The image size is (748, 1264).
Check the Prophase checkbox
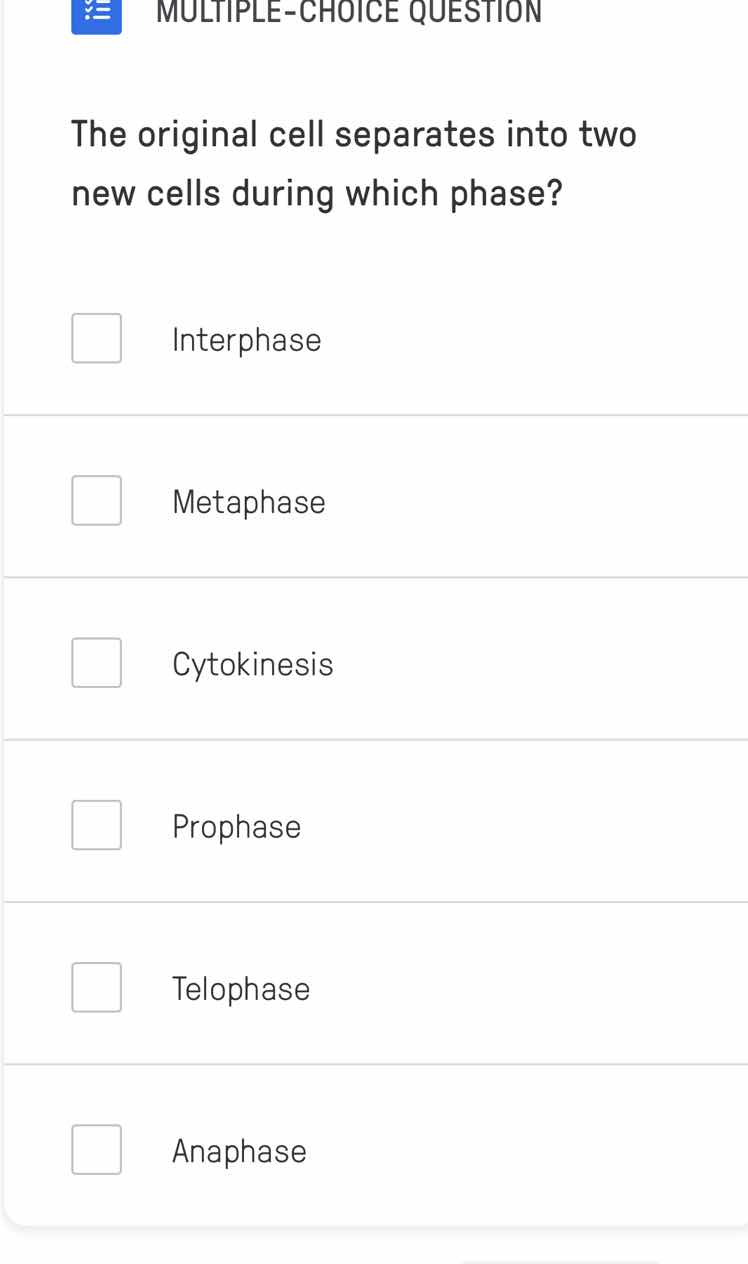[96, 824]
